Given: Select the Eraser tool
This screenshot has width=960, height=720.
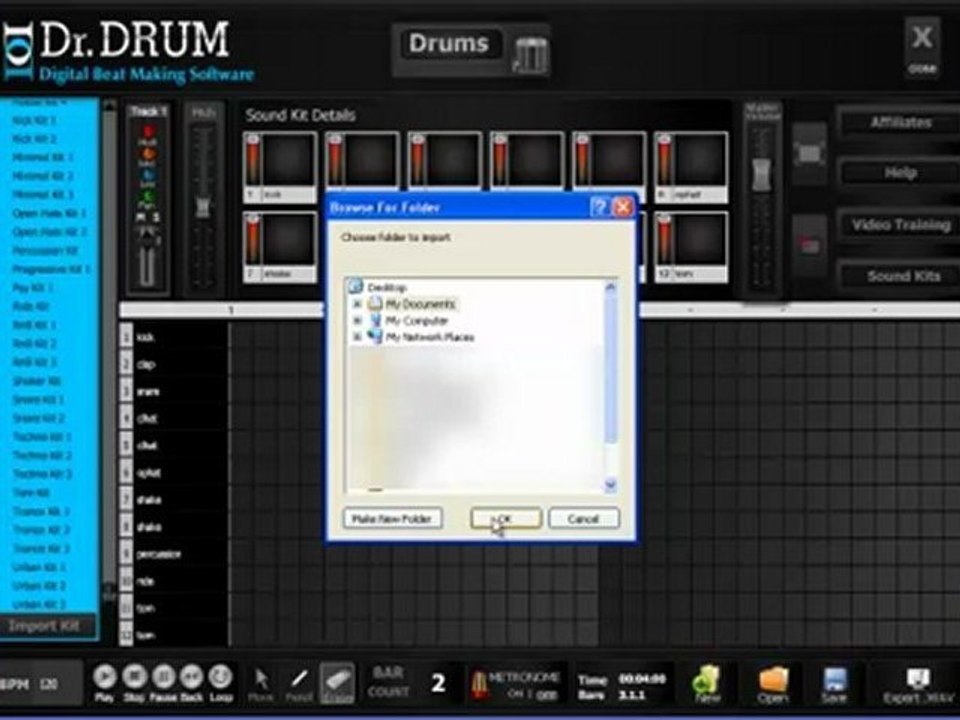Looking at the screenshot, I should pyautogui.click(x=337, y=681).
